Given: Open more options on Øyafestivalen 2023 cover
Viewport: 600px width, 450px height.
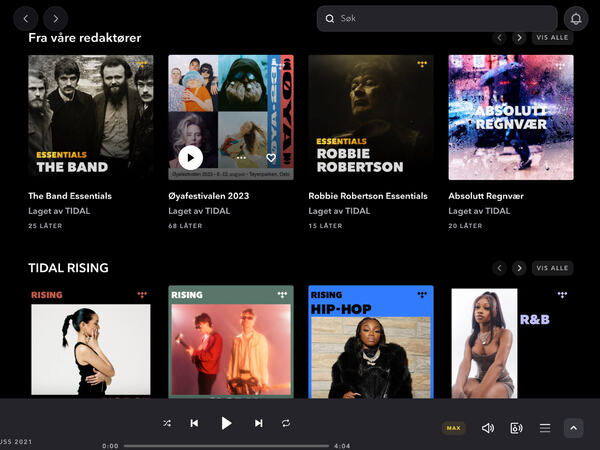Looking at the screenshot, I should tap(241, 158).
